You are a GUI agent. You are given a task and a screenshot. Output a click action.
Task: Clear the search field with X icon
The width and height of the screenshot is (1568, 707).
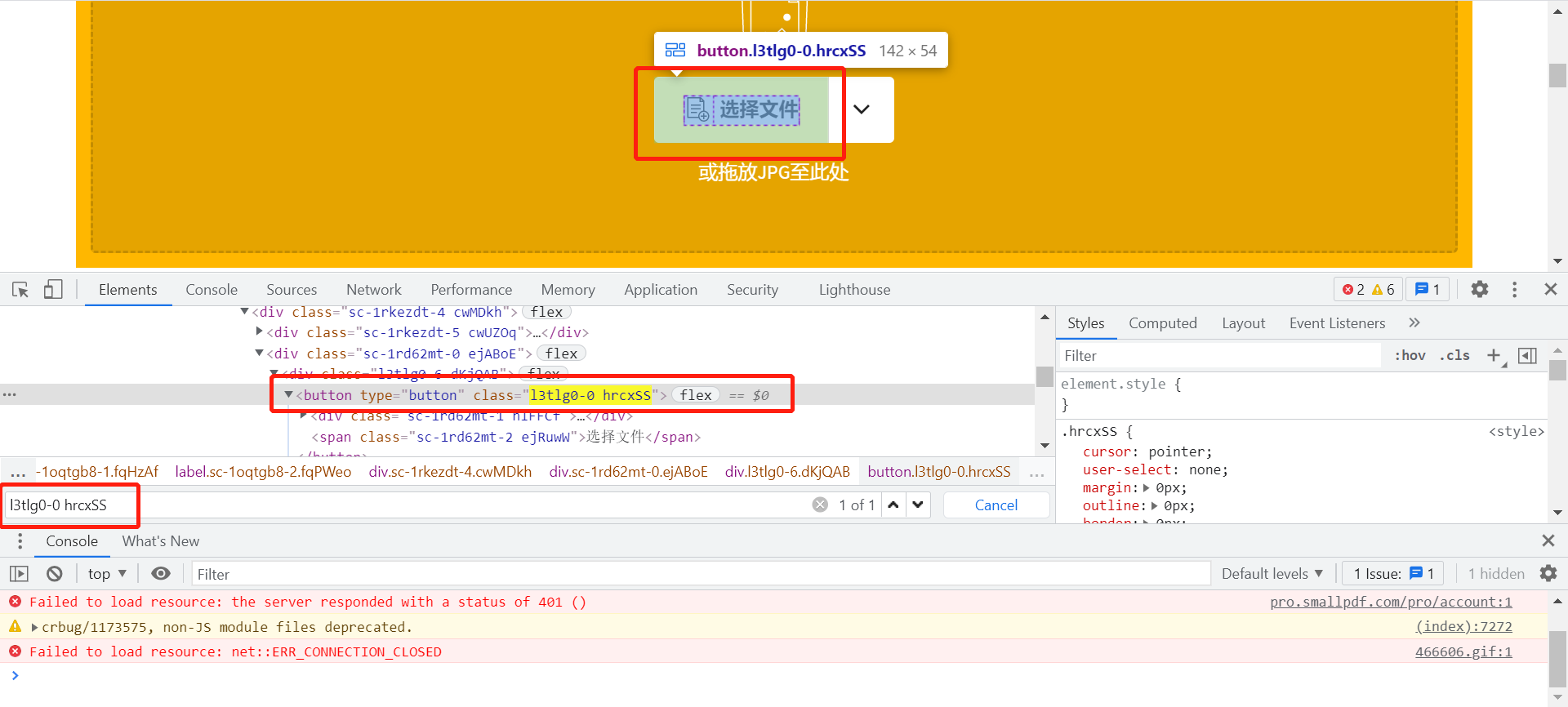tap(820, 505)
